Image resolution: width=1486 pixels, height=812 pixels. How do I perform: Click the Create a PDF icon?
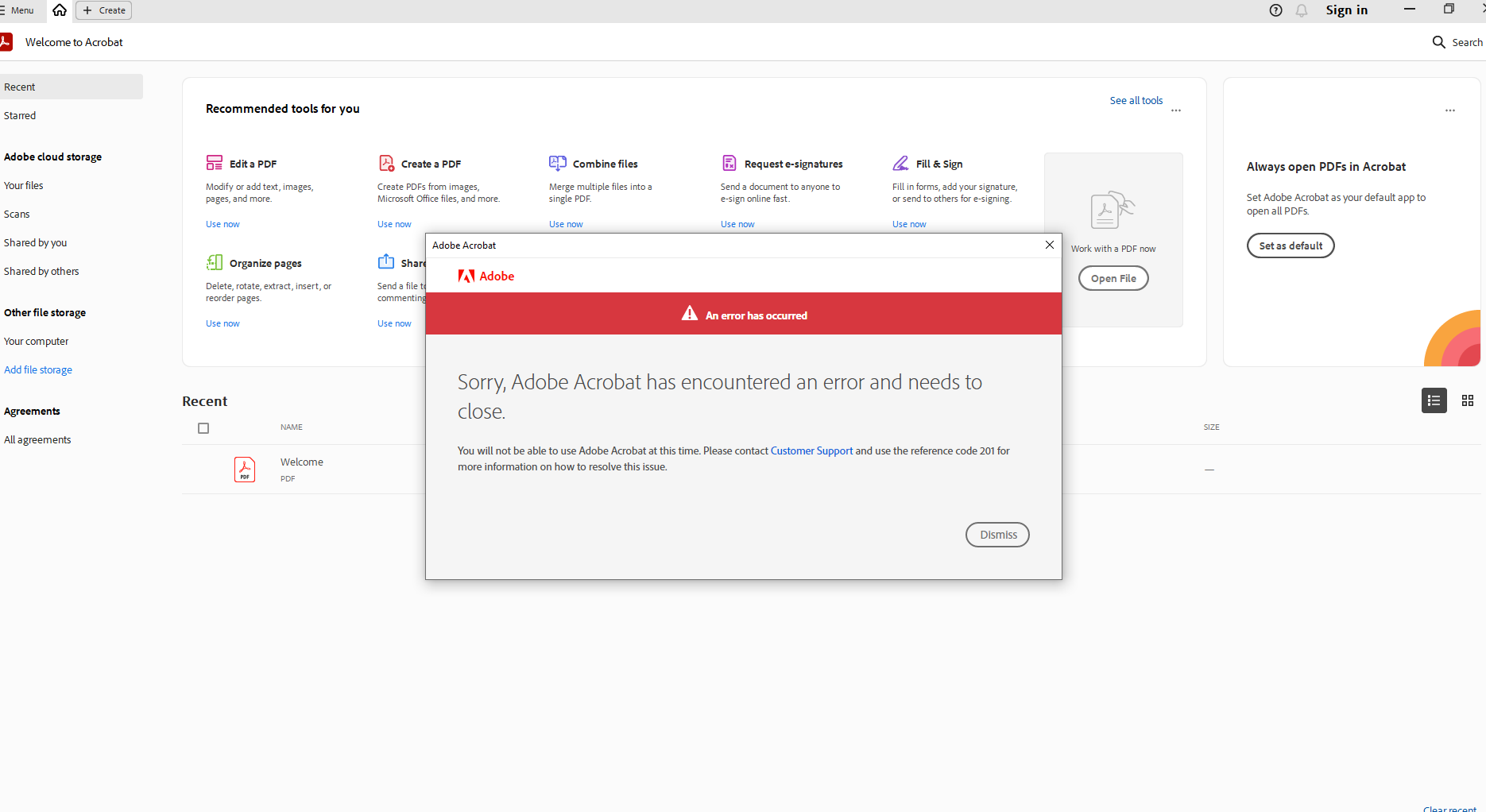click(x=386, y=163)
